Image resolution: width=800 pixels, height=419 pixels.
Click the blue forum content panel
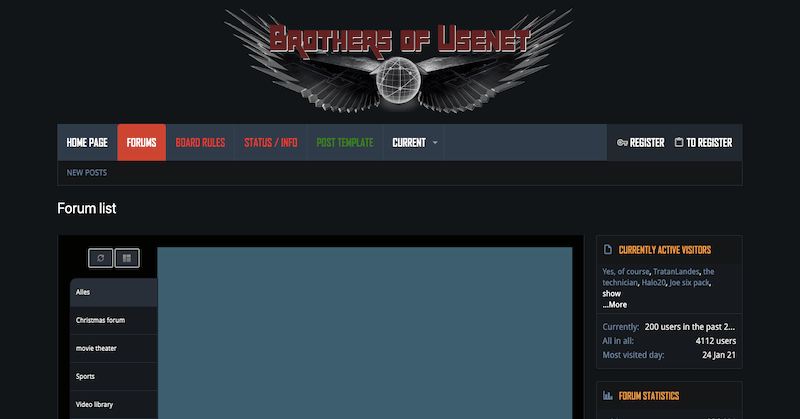point(365,333)
